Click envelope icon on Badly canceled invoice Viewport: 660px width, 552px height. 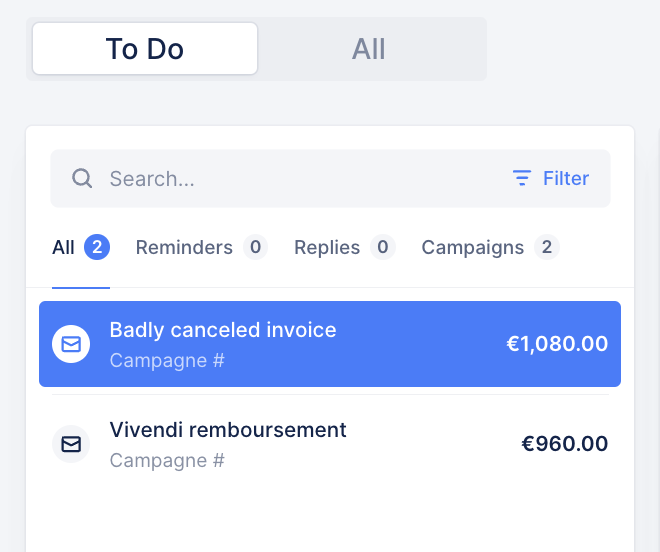tap(71, 344)
